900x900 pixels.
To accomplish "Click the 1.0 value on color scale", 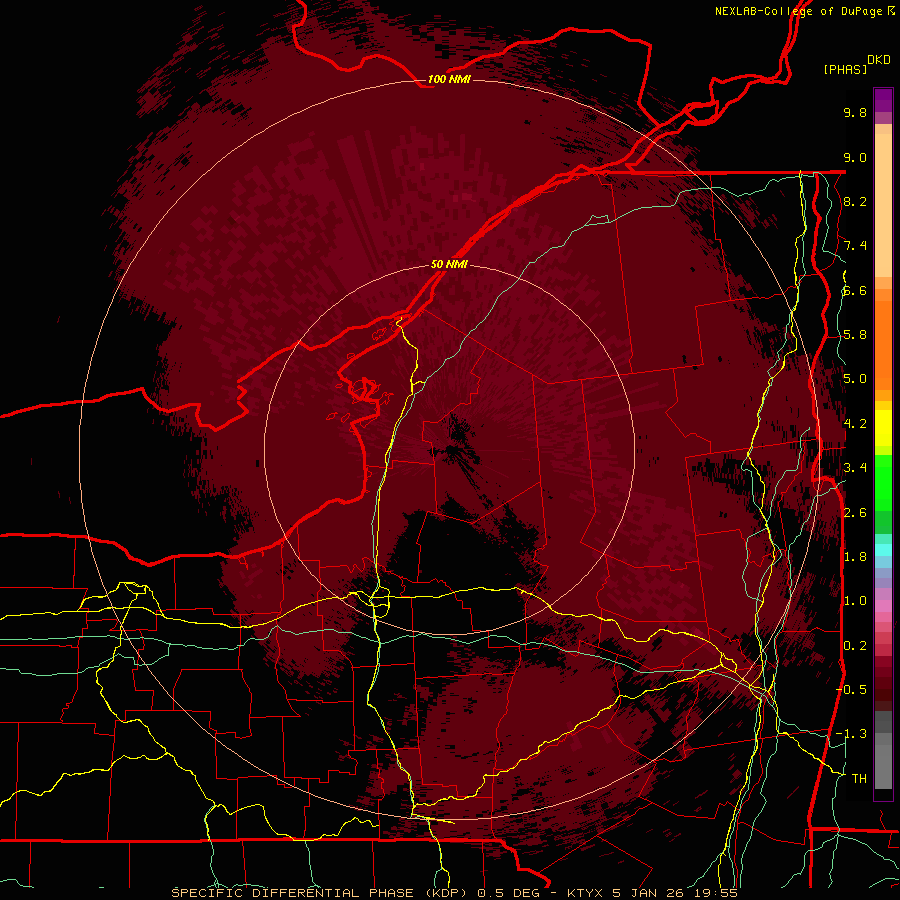I will (x=855, y=601).
